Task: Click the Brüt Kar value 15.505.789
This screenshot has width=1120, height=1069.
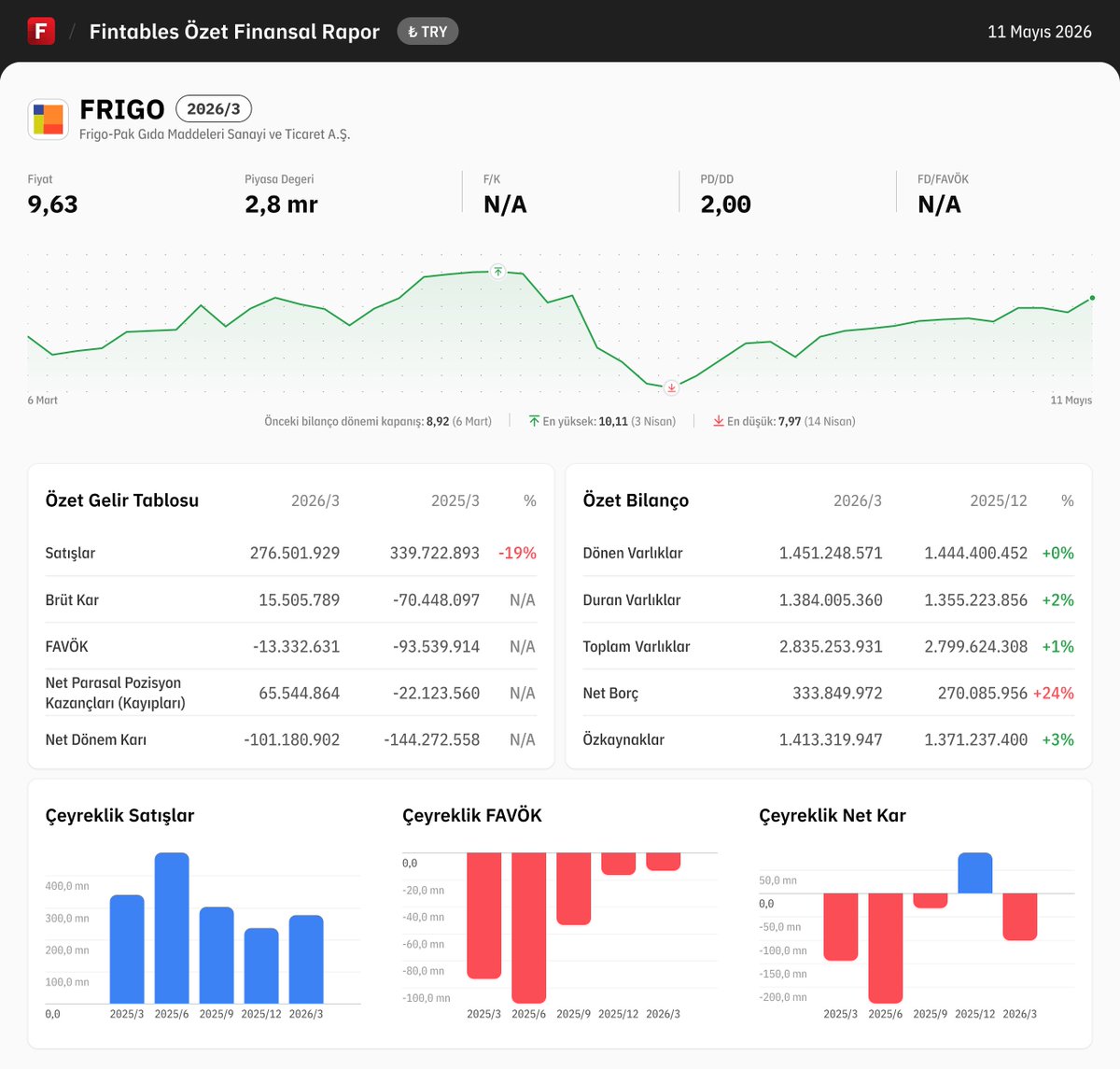Action: coord(299,600)
